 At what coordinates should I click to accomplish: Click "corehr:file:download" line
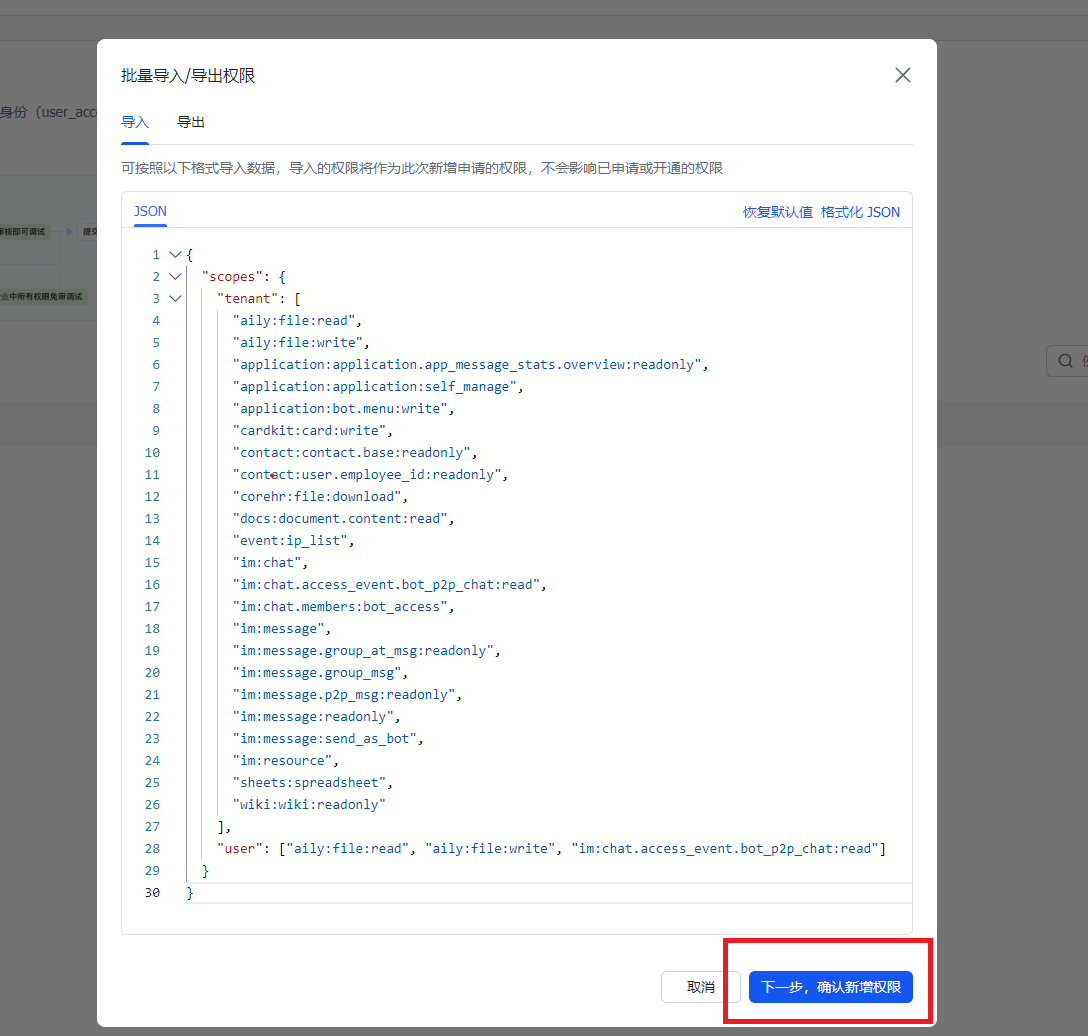click(x=320, y=497)
